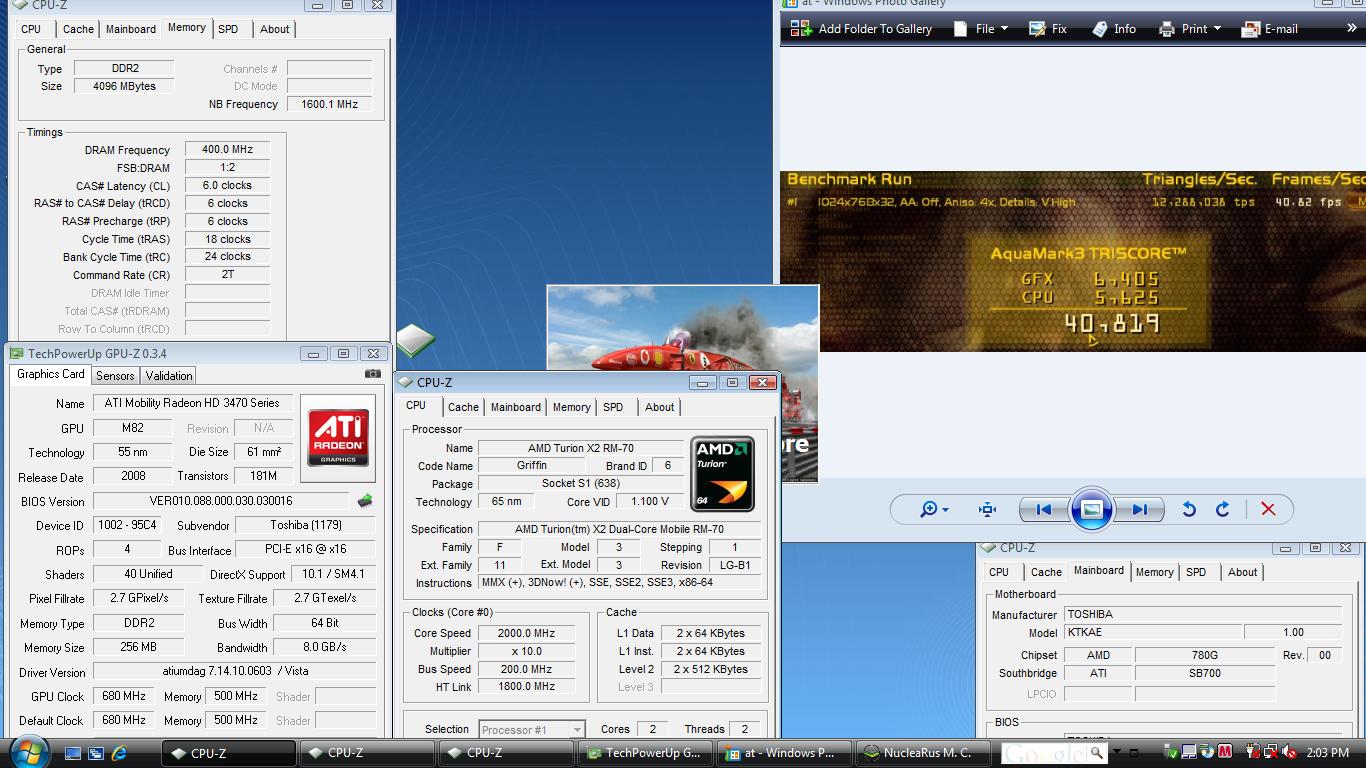Click AquaMark3 score 40,819
This screenshot has height=768, width=1366.
[x=1110, y=324]
